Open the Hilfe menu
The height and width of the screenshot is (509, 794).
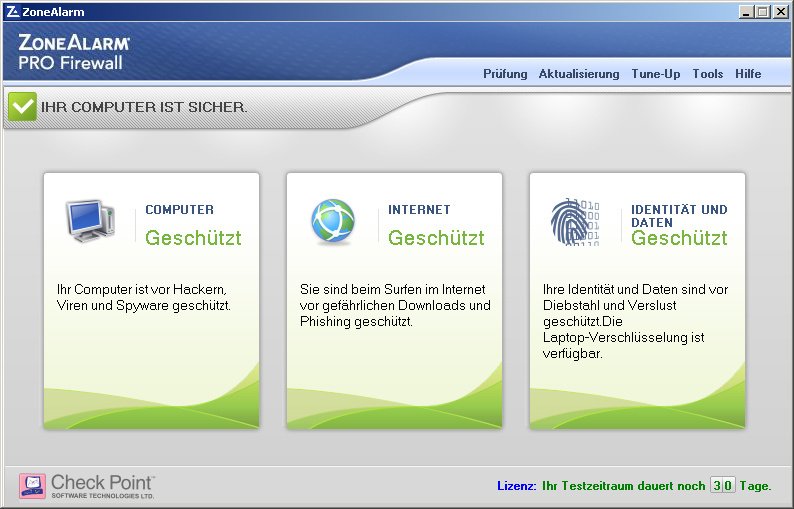[x=748, y=74]
